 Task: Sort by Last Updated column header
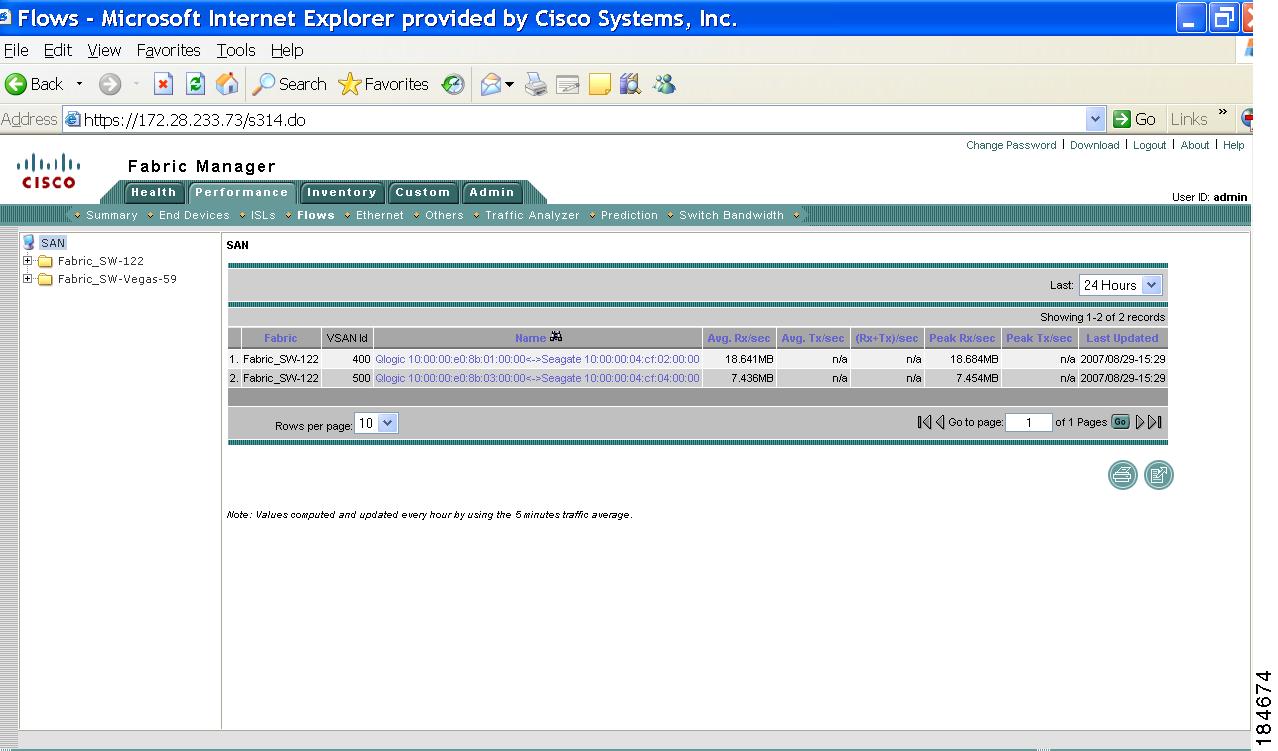click(1122, 338)
